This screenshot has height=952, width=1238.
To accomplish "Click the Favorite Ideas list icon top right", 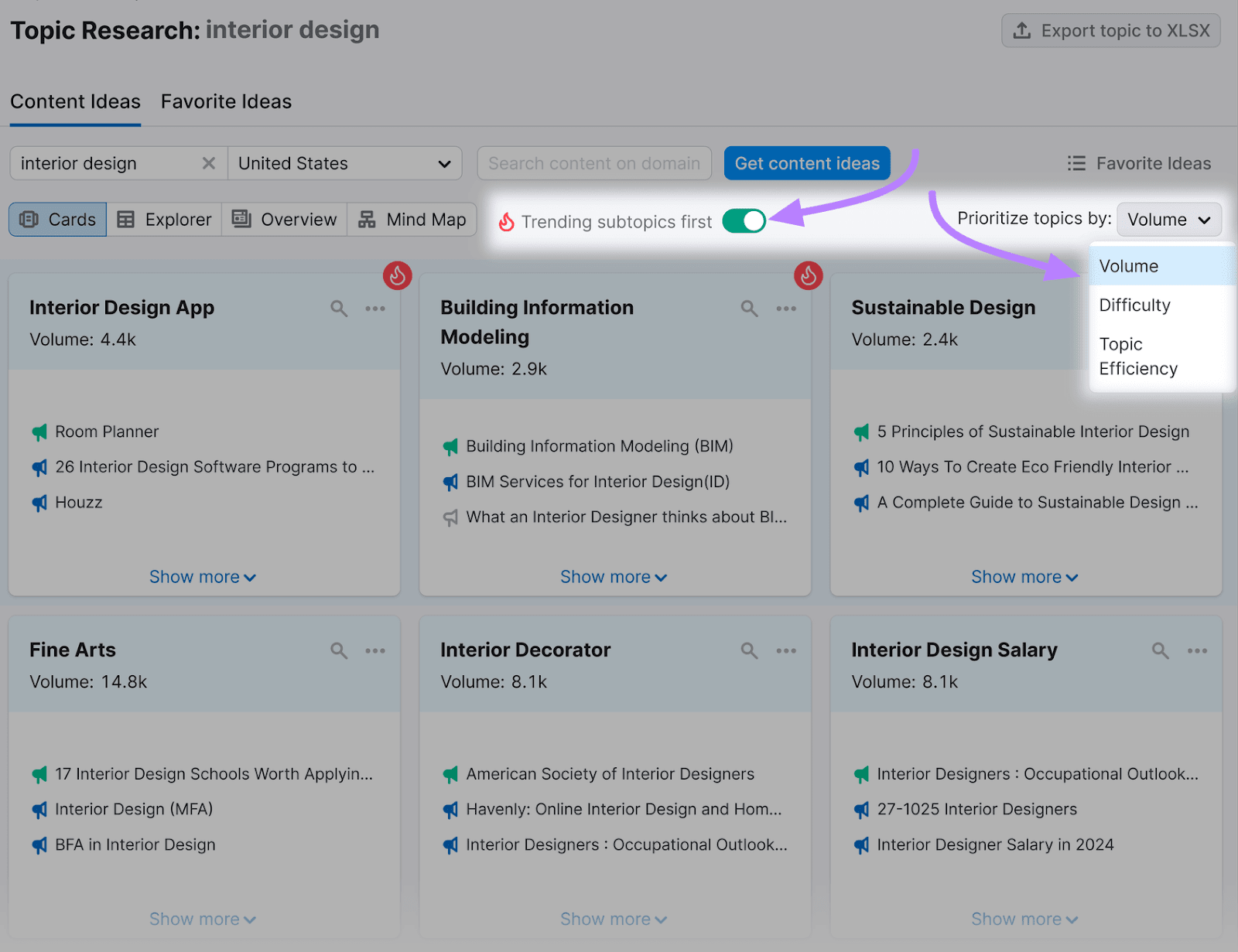I will [x=1076, y=163].
